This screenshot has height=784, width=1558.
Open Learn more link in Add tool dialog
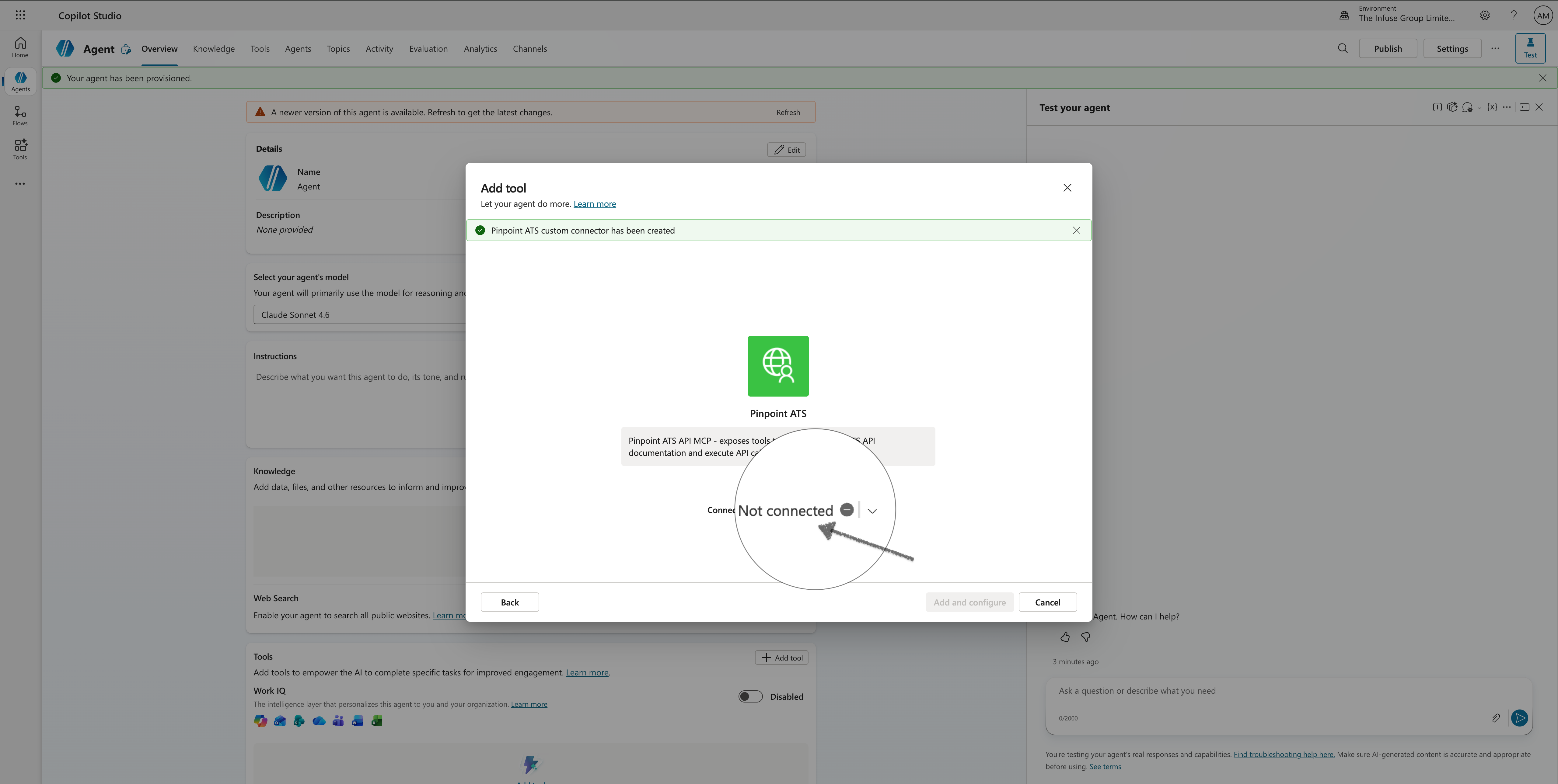click(x=595, y=204)
